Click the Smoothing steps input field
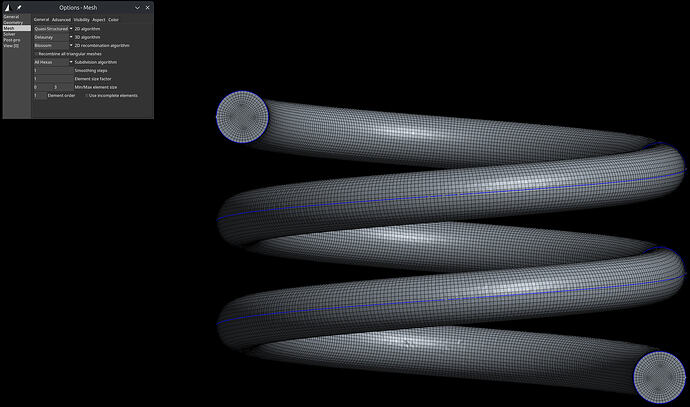 53,70
